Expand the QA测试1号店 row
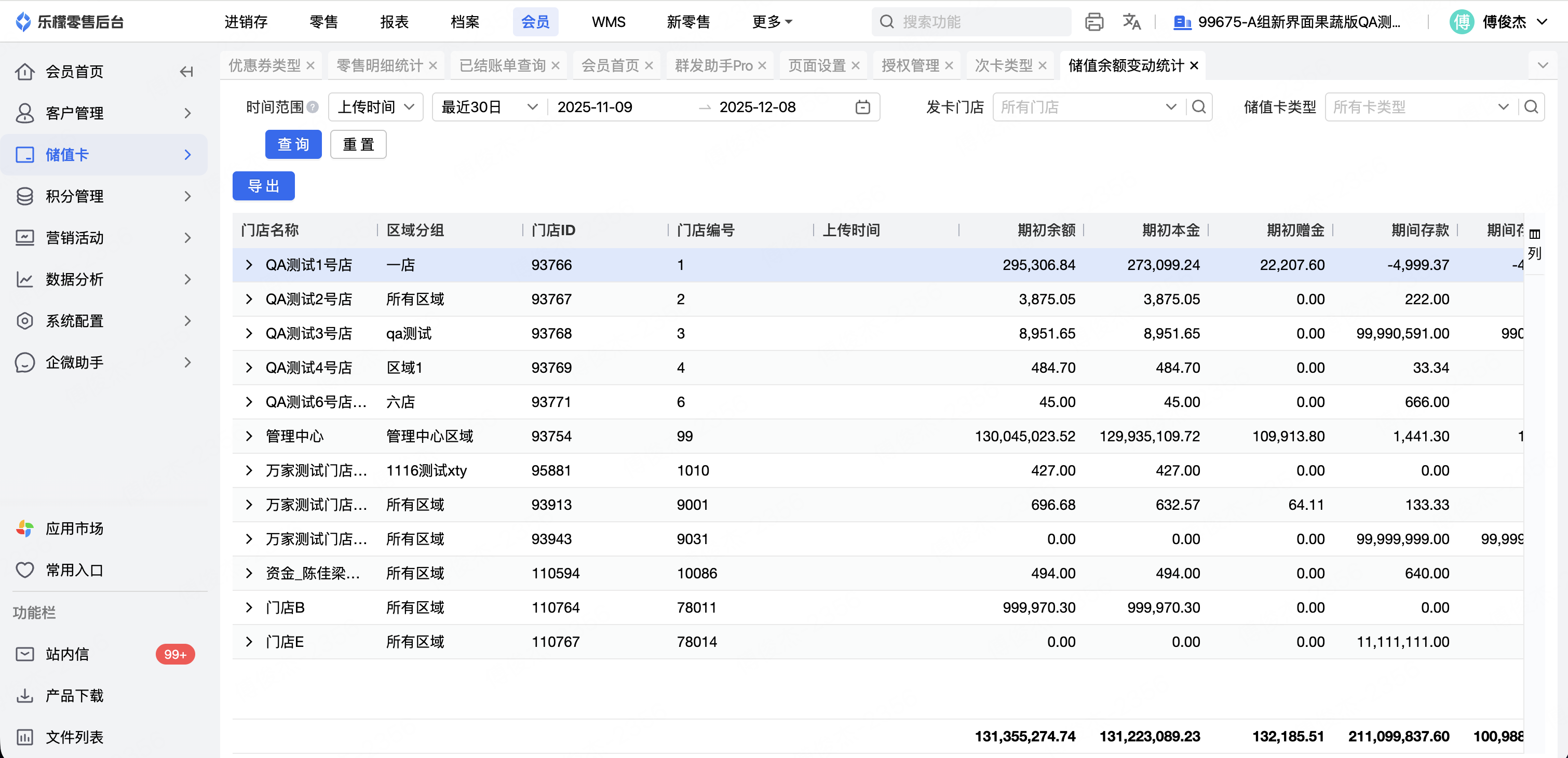Viewport: 1568px width, 758px height. [249, 265]
